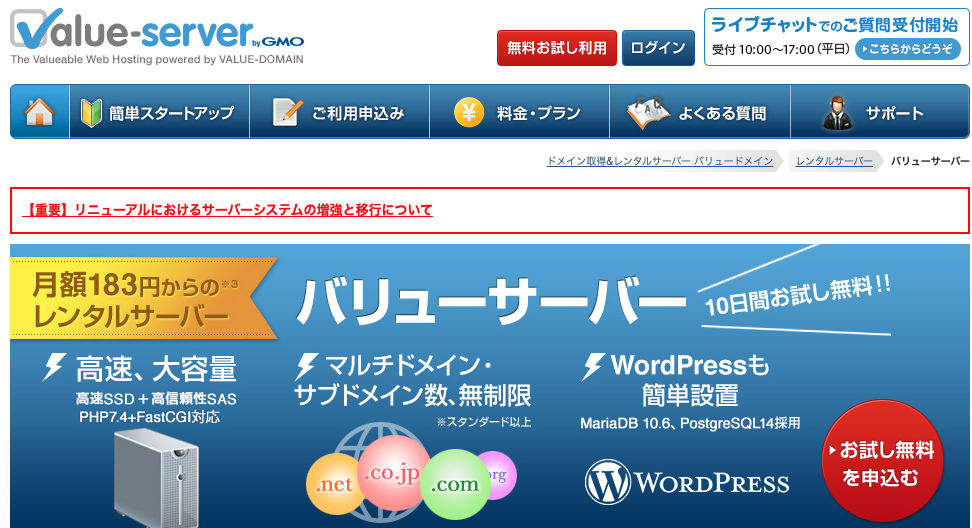Viewport: 972px width, 528px height.
Task: Click the green .com bubble
Action: point(455,483)
